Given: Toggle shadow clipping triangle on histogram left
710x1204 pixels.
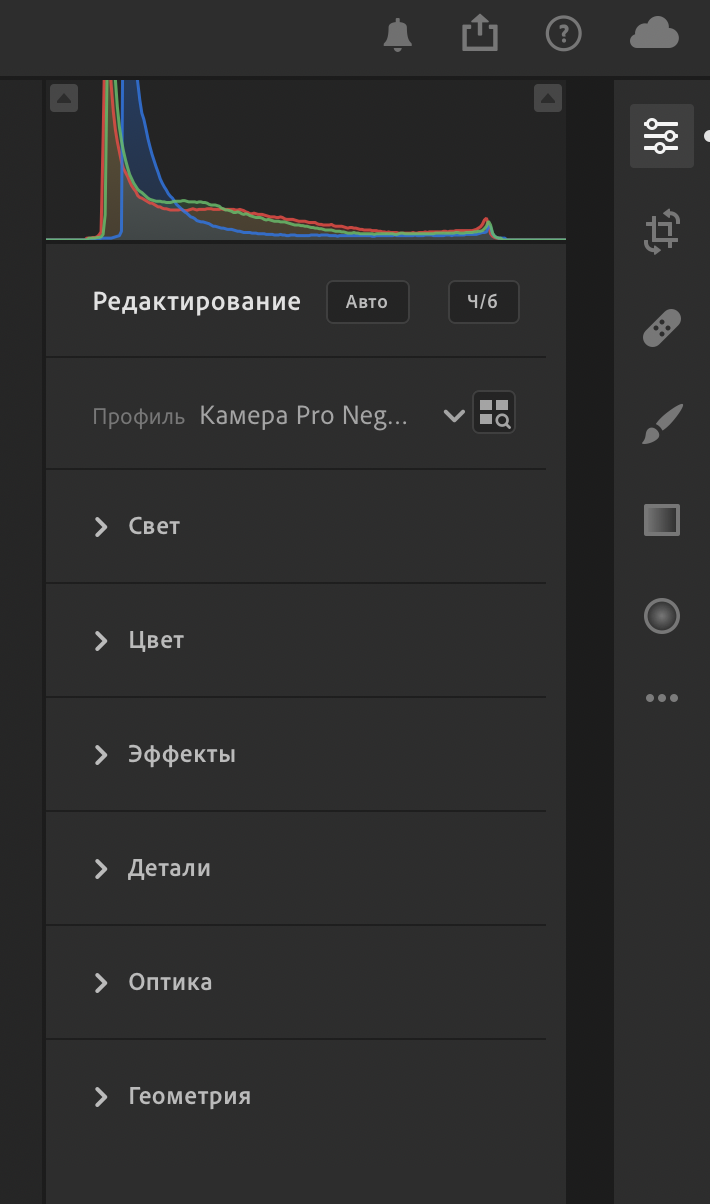Looking at the screenshot, I should pos(64,98).
